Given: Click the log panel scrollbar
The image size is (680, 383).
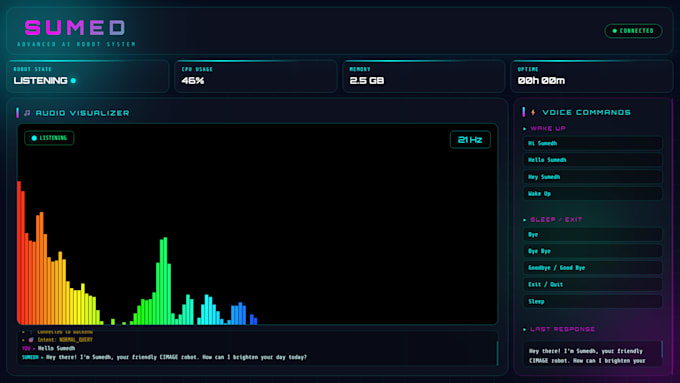Looking at the screenshot, I should (x=497, y=353).
